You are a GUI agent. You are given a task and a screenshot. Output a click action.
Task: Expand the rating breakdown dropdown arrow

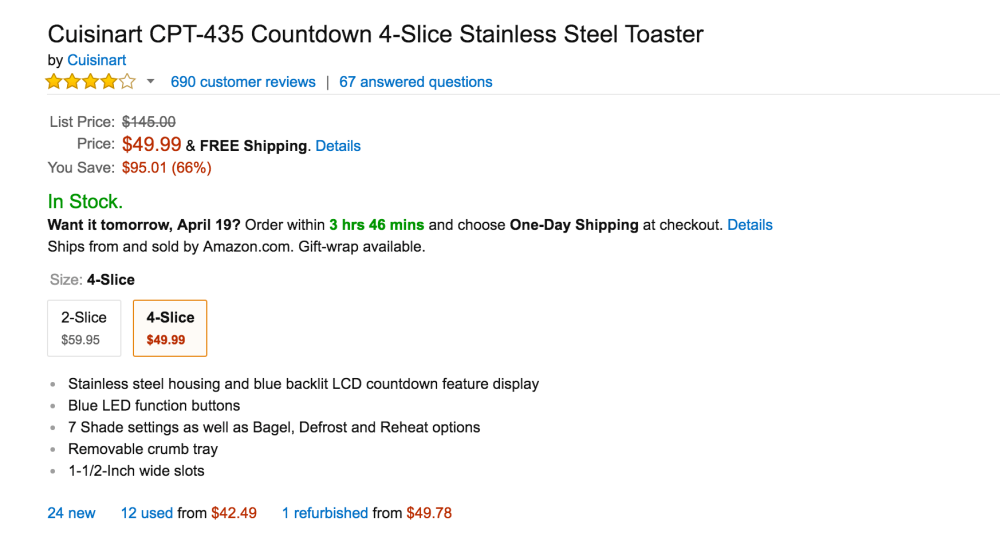coord(150,82)
